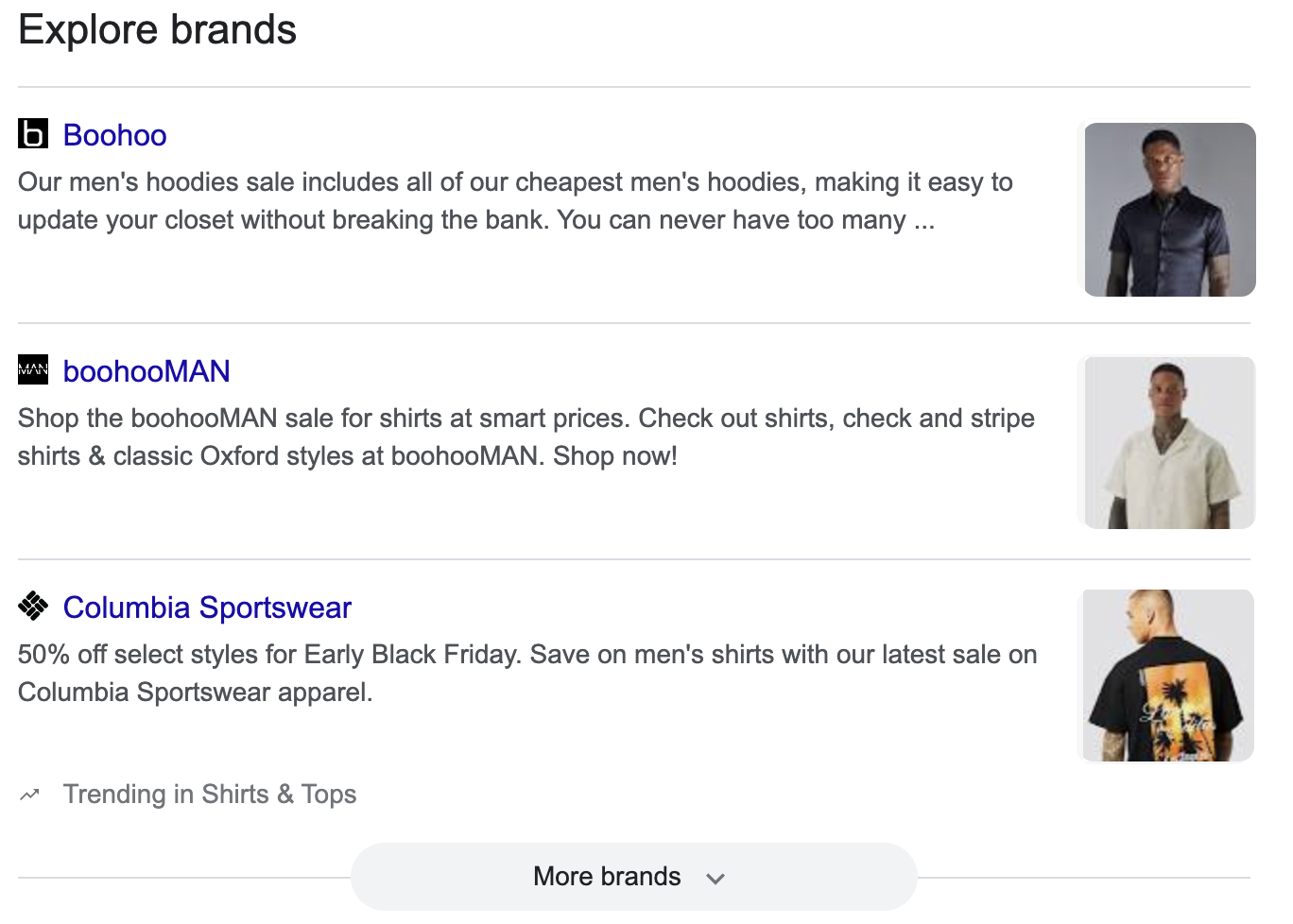Visit the Columbia Sportswear link
The width and height of the screenshot is (1293, 924).
207,607
